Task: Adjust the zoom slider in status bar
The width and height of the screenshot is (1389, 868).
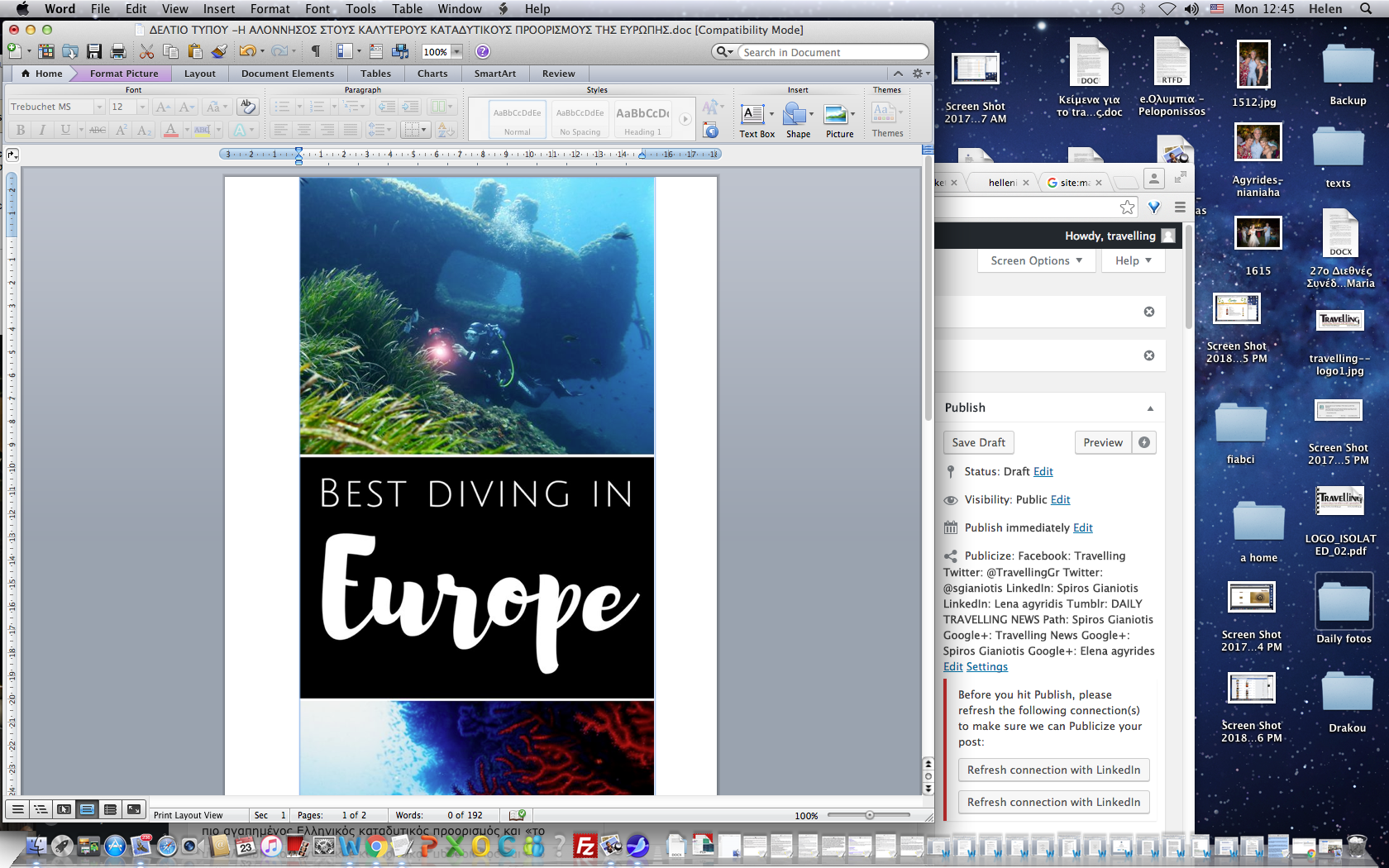Action: [870, 815]
